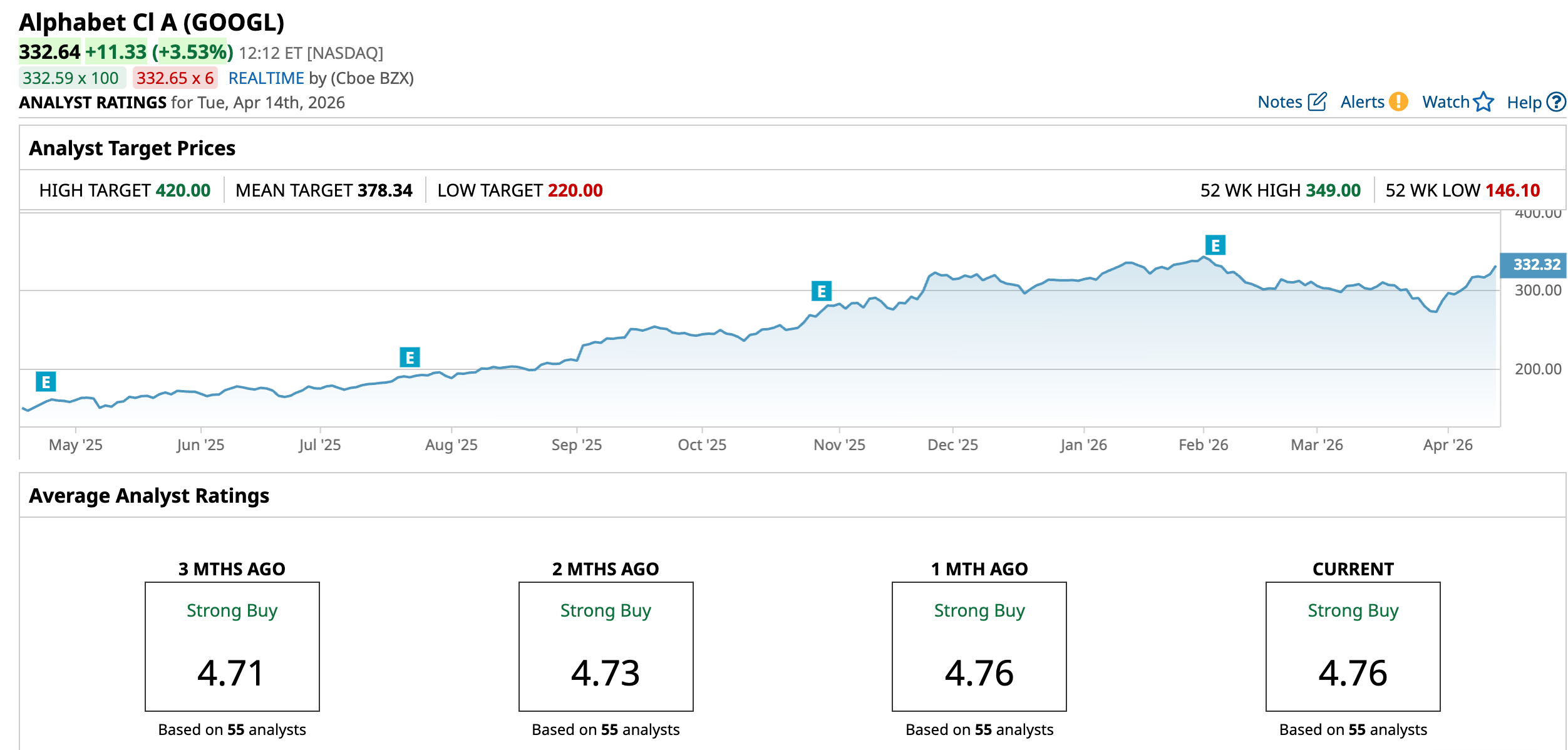Click the earnings E marker near May '25

46,382
